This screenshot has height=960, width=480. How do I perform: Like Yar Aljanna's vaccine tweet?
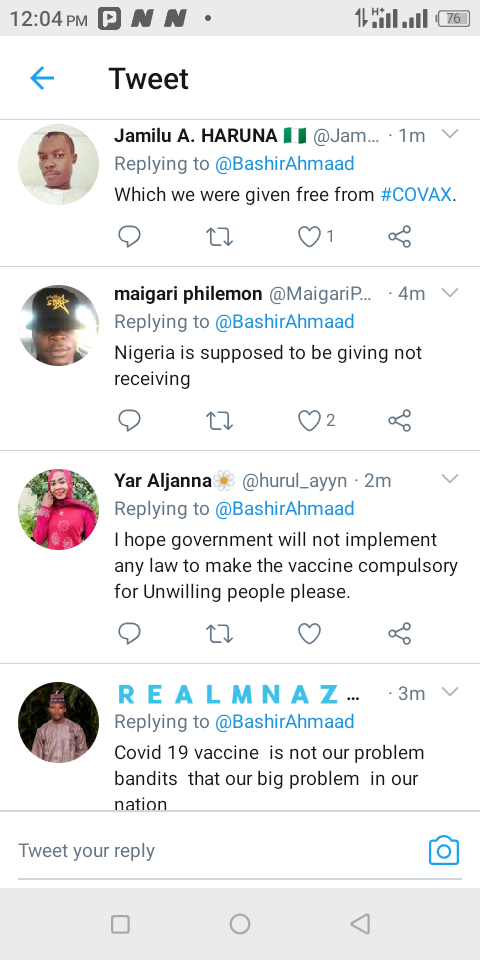pyautogui.click(x=309, y=633)
